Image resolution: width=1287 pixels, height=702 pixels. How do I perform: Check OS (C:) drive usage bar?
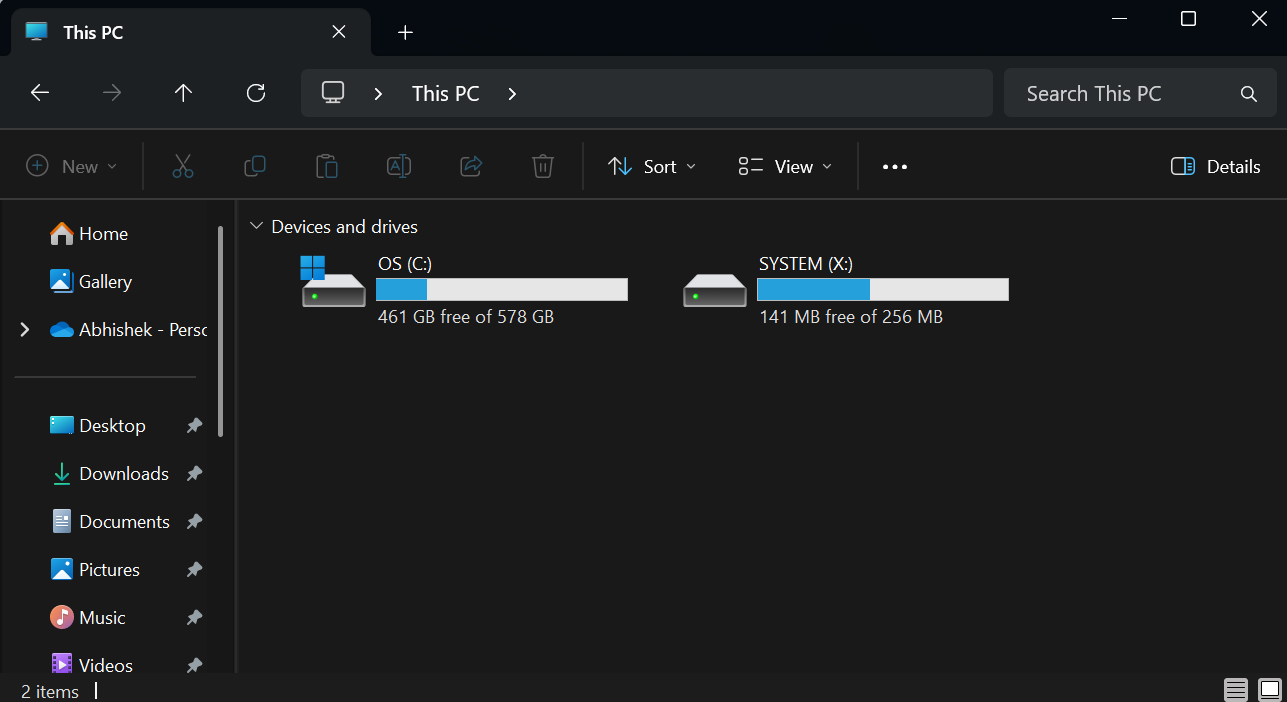click(501, 289)
